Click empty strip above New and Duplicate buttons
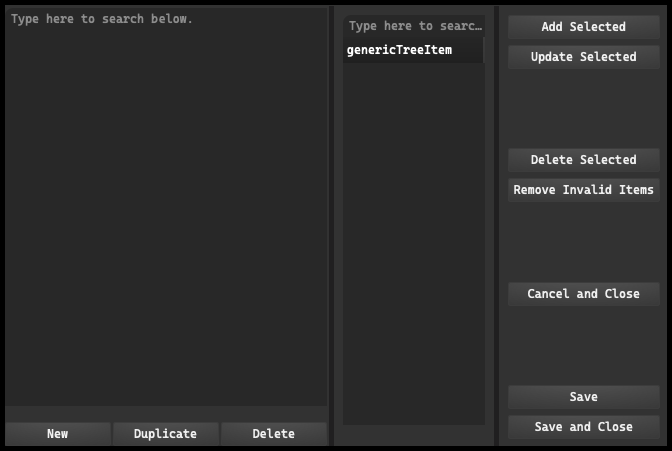672x451 pixels. pos(166,414)
